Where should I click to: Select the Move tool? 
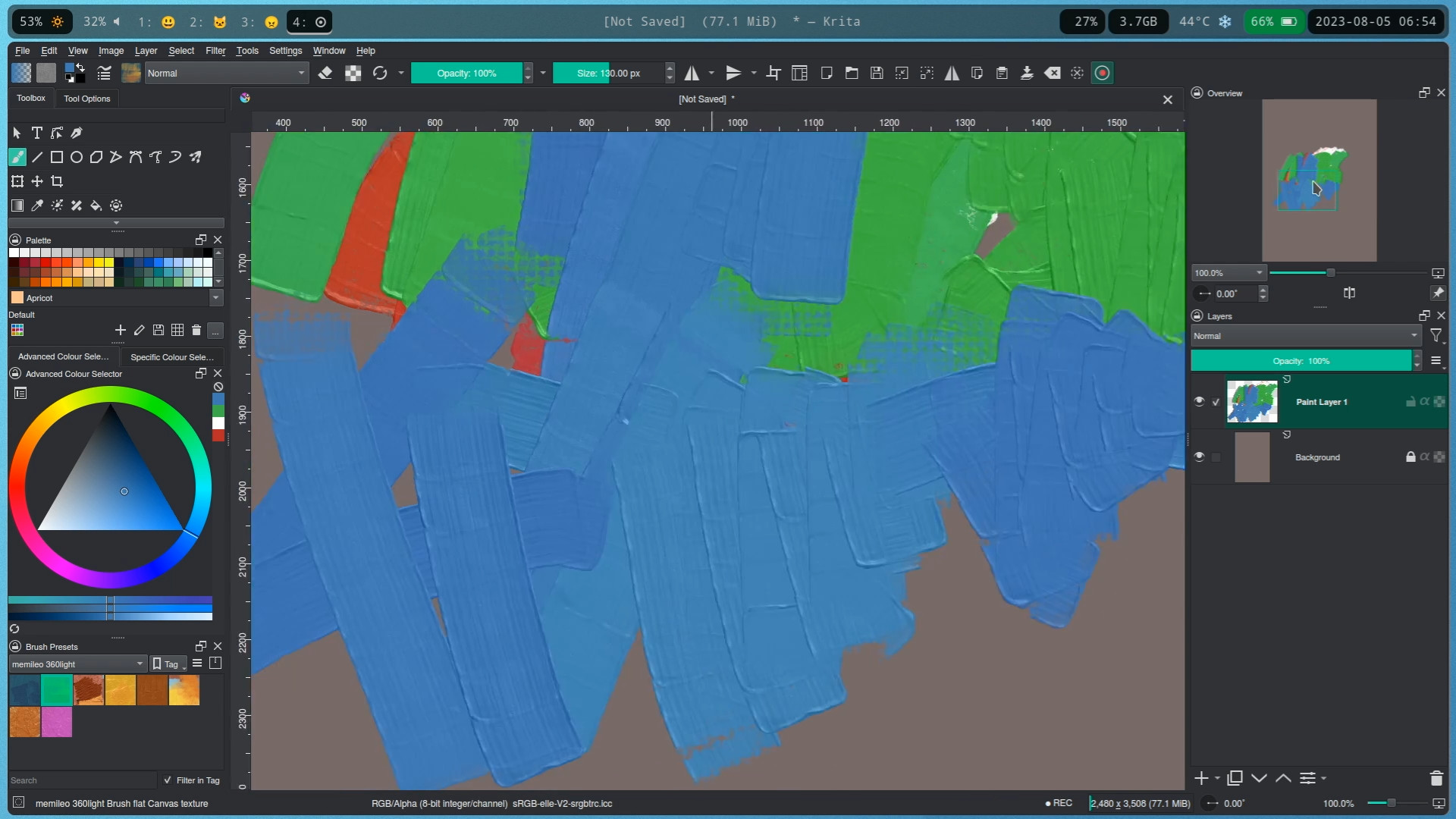[x=37, y=181]
